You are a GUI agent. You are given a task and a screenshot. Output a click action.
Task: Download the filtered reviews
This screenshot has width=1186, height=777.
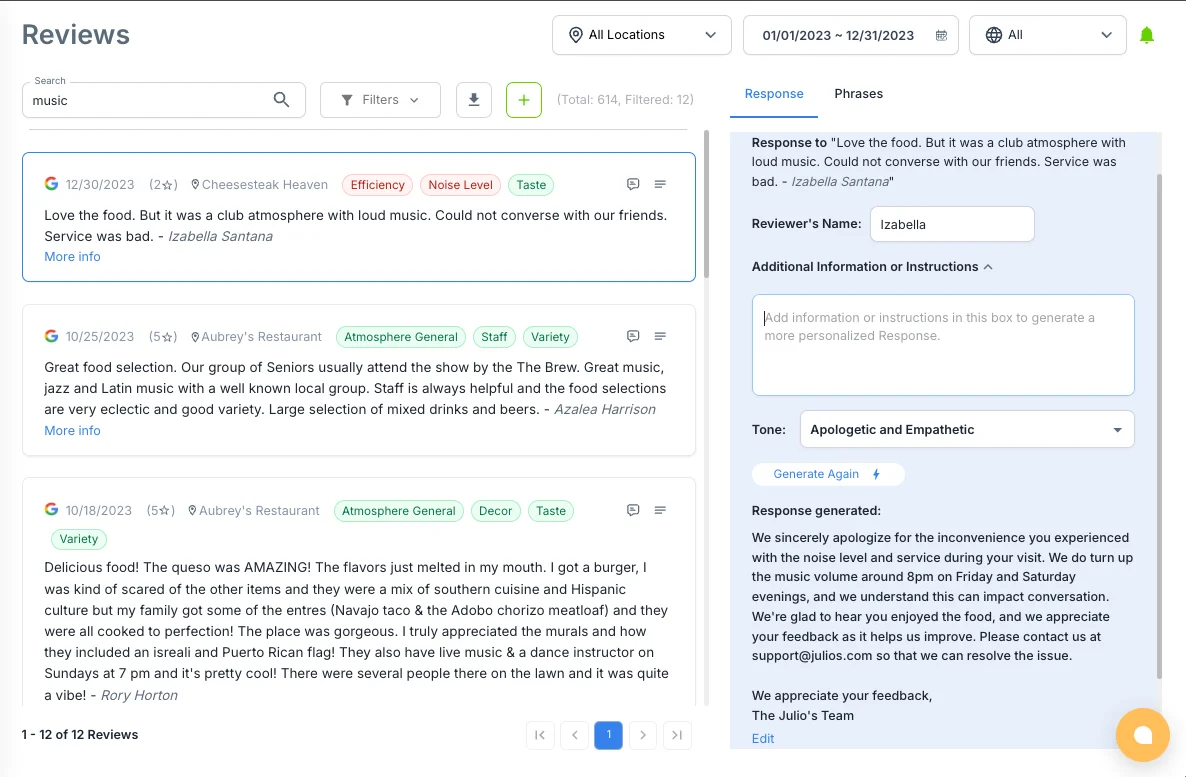473,99
